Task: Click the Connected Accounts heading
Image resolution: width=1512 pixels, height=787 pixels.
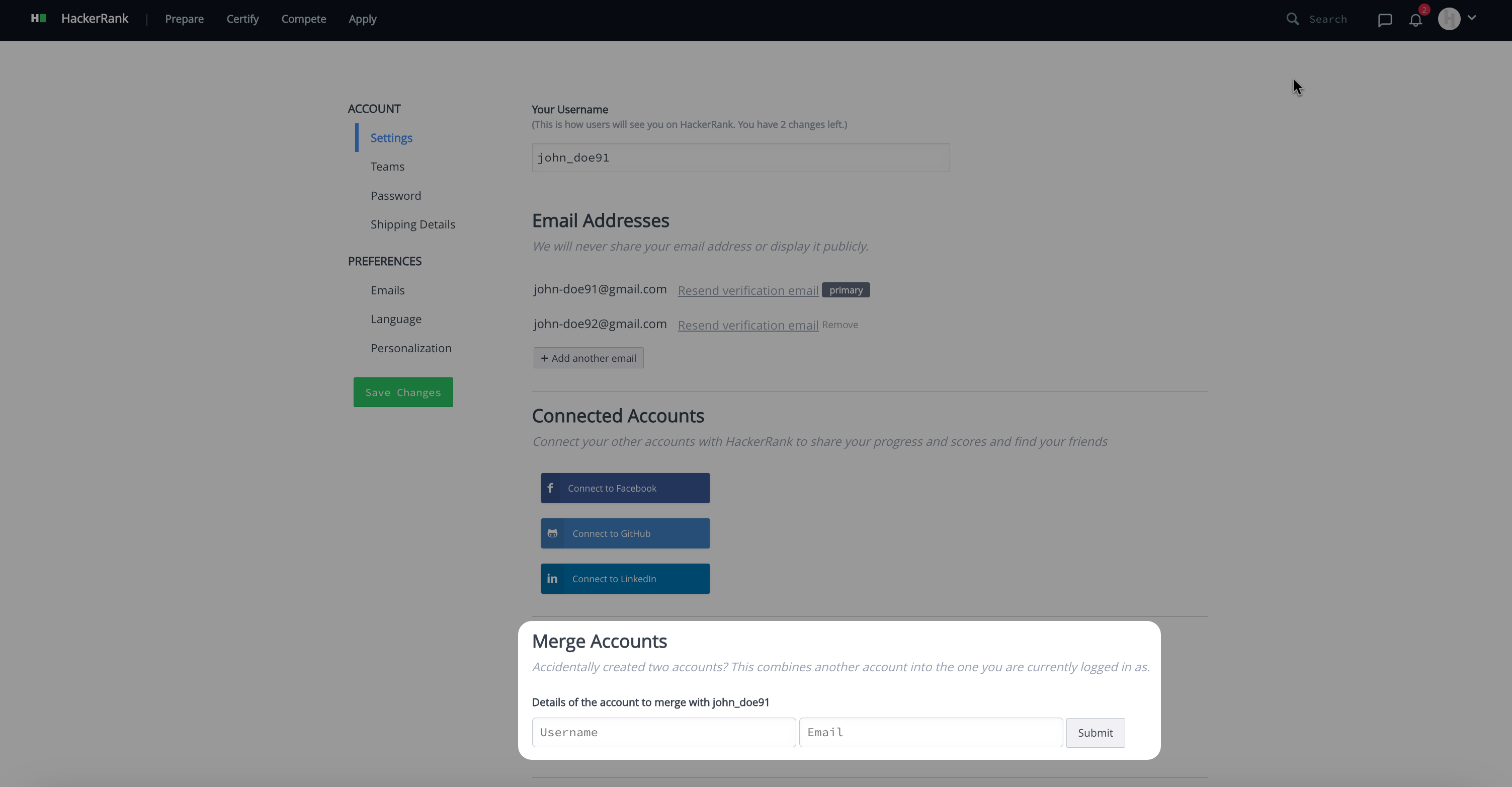Action: point(618,416)
